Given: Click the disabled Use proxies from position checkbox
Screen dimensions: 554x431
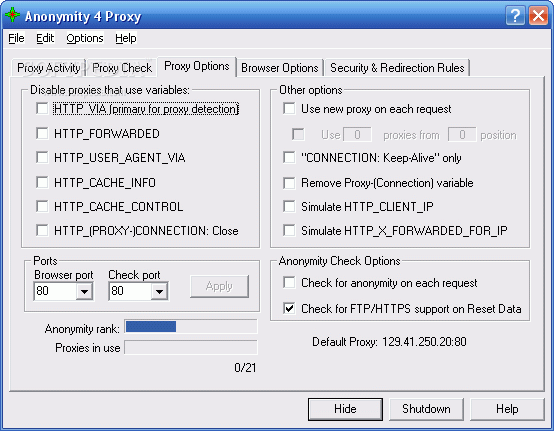Looking at the screenshot, I should [x=298, y=134].
